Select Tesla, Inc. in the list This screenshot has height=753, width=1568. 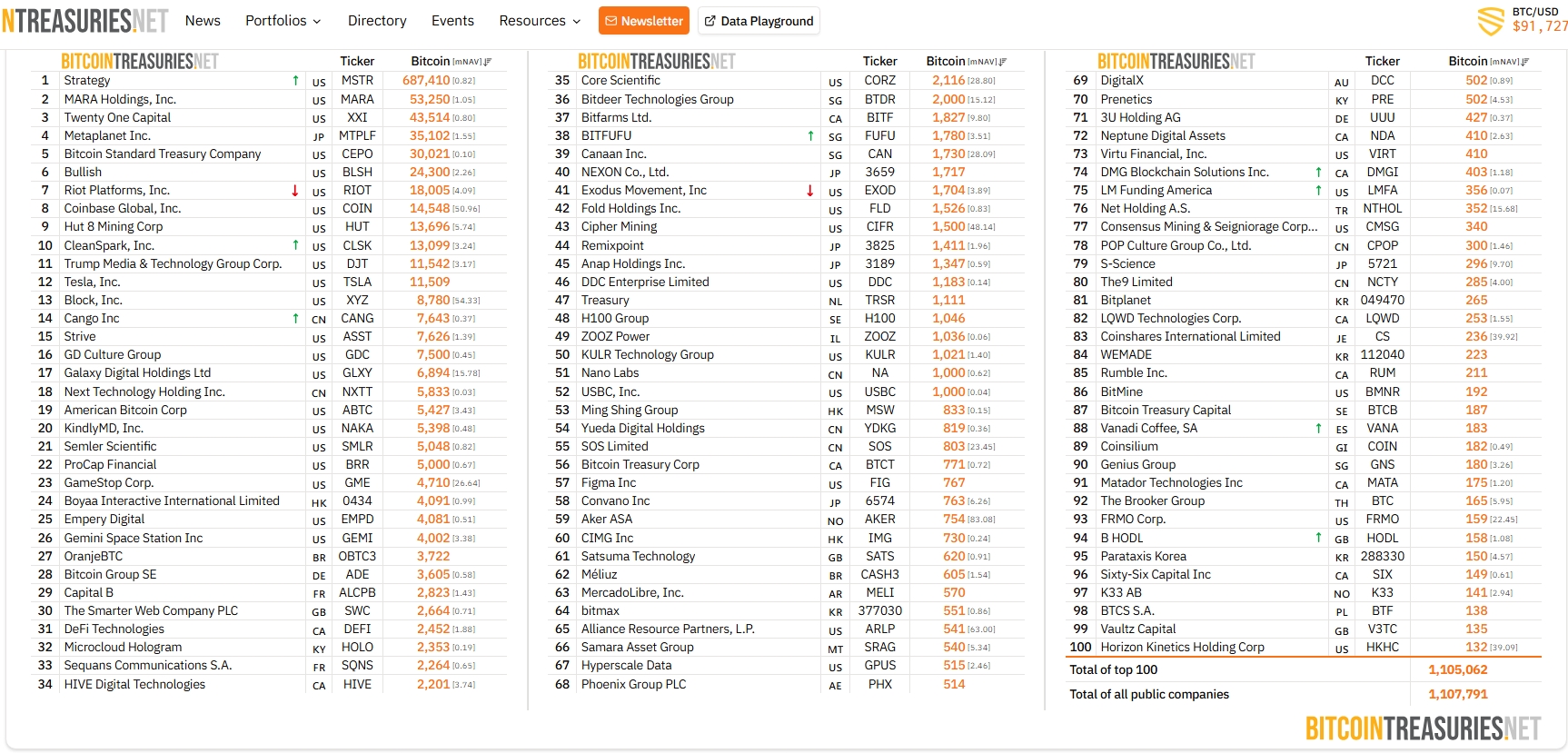click(92, 282)
